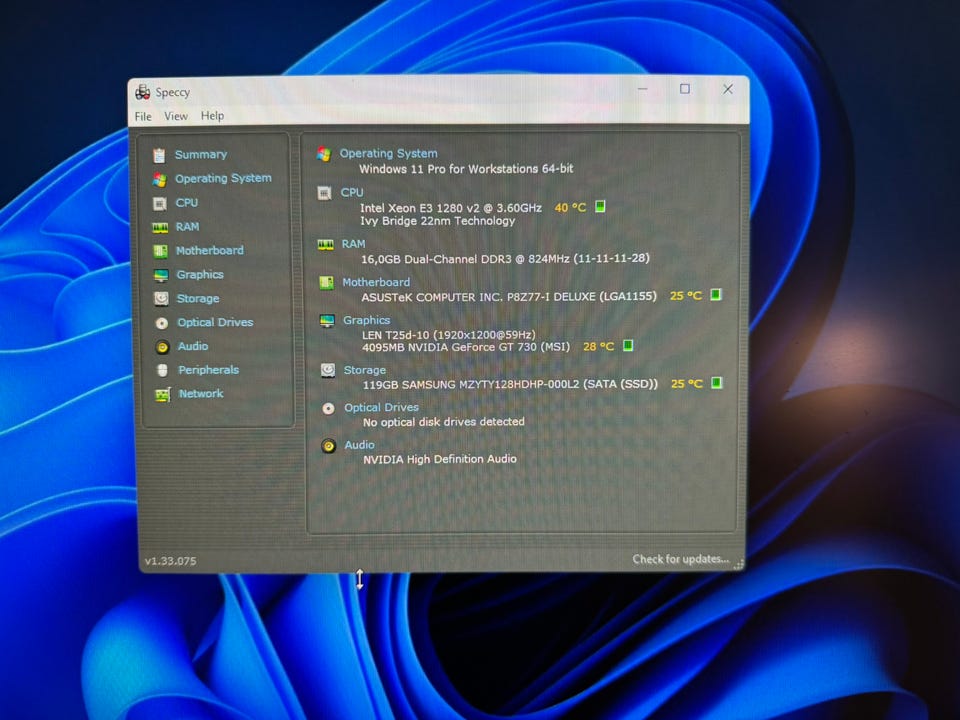The height and width of the screenshot is (720, 960).
Task: Open the Motherboard heading link in summary
Action: tap(376, 282)
